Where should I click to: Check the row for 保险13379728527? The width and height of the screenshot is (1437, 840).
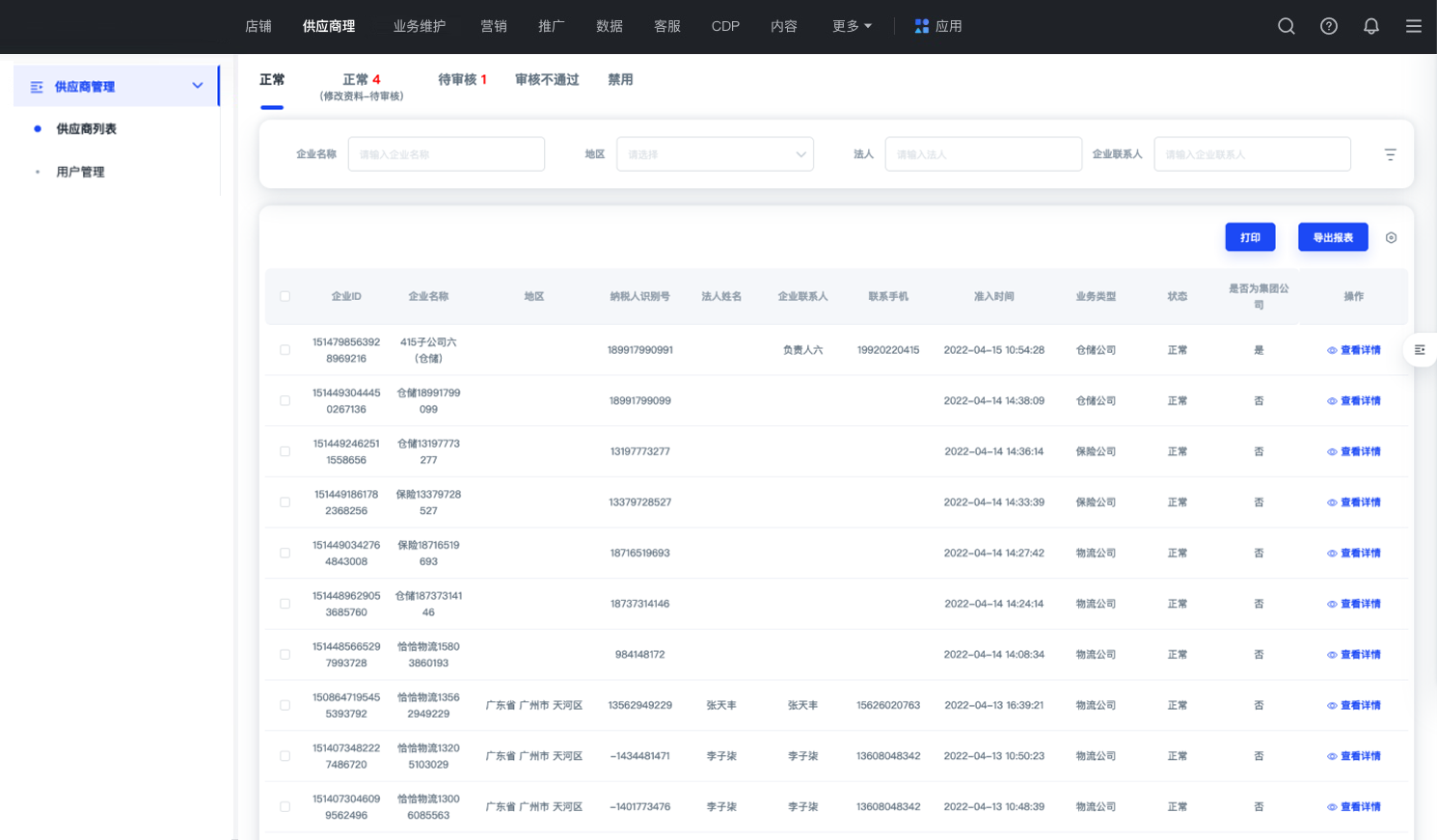click(x=285, y=502)
